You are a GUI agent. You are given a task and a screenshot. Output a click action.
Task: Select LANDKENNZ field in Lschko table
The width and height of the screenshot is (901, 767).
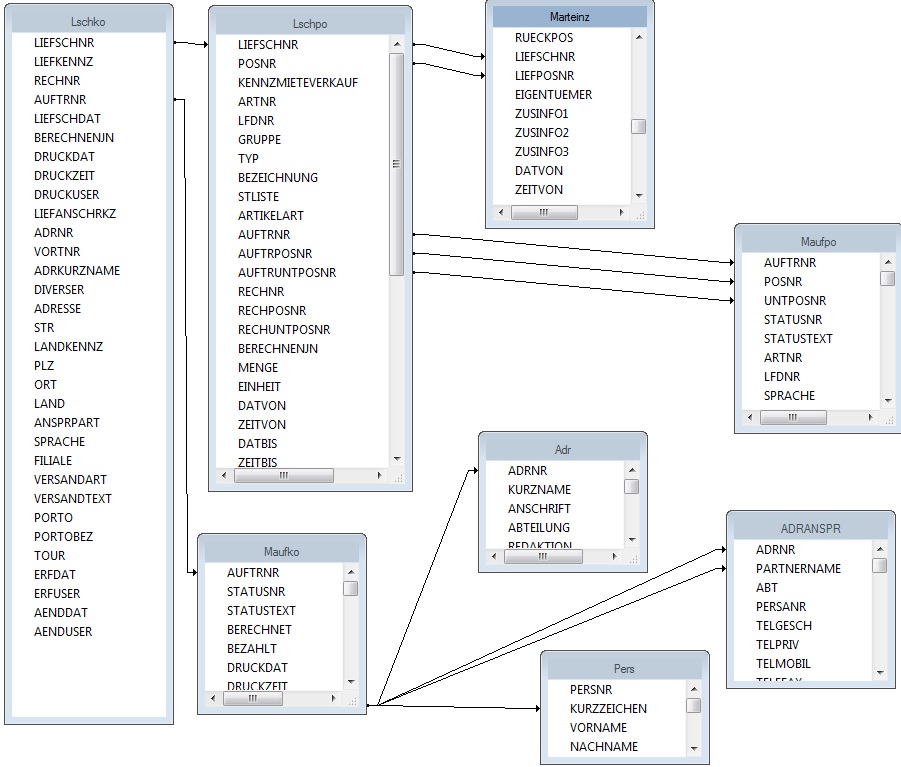pyautogui.click(x=68, y=346)
